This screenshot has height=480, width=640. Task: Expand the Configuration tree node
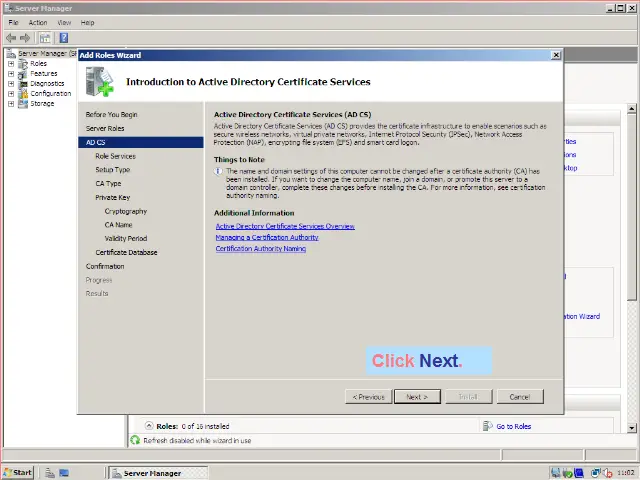(x=11, y=93)
